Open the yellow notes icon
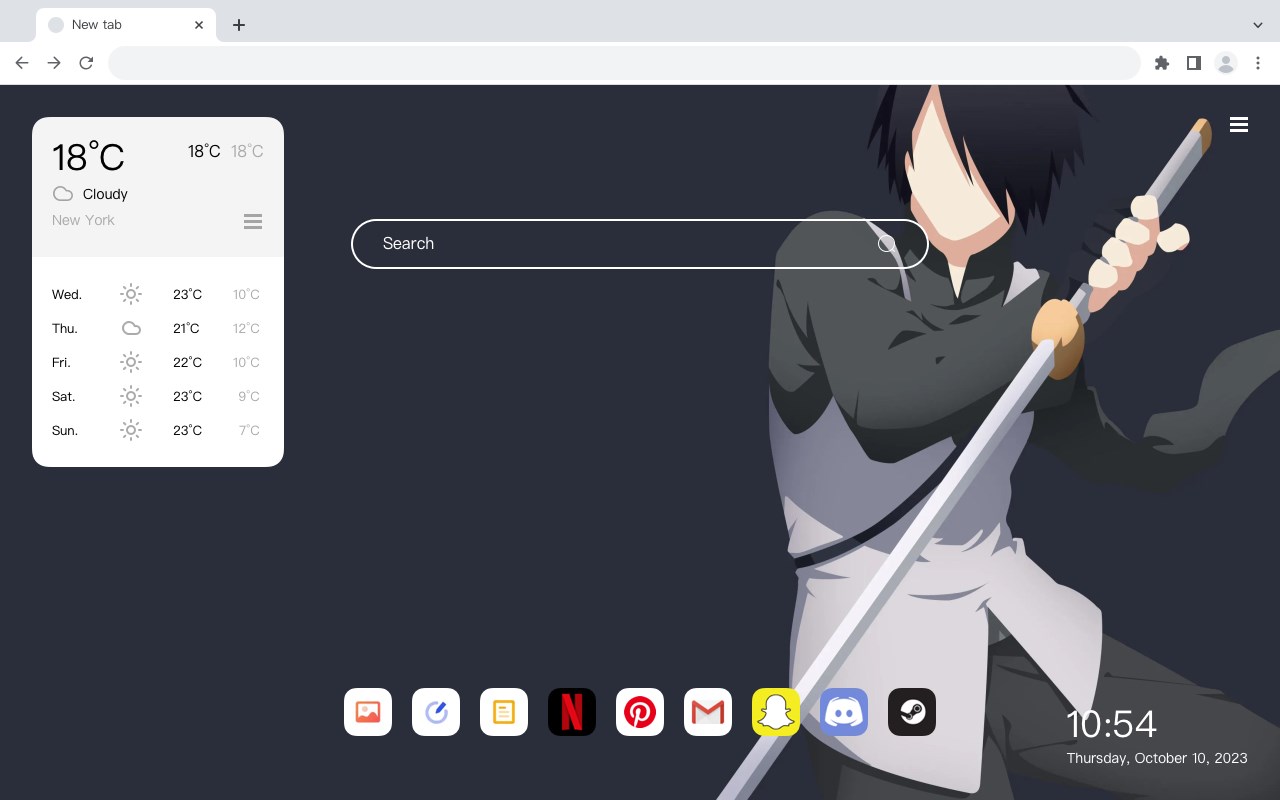Screen dimensions: 1280x800 pos(504,712)
